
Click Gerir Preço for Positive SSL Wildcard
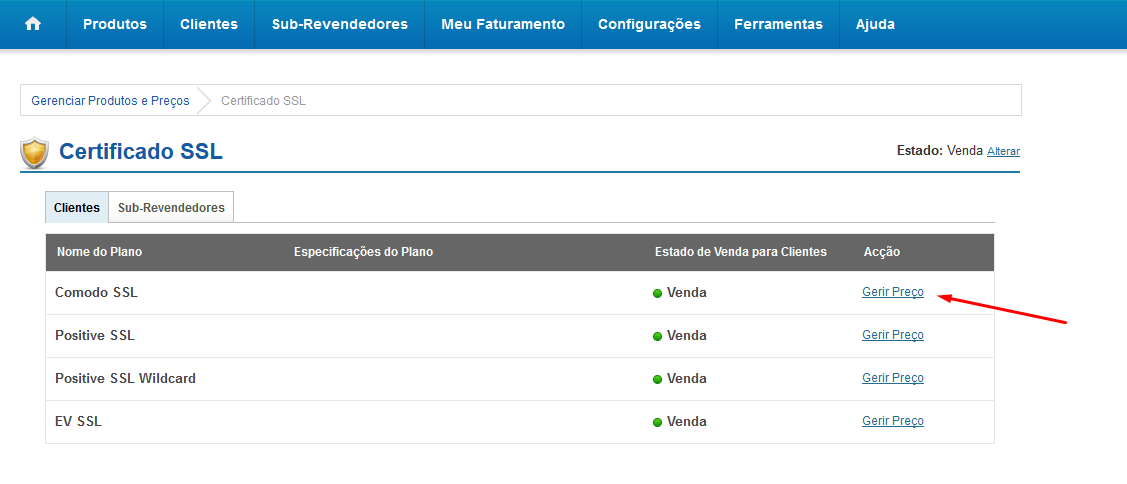click(893, 378)
